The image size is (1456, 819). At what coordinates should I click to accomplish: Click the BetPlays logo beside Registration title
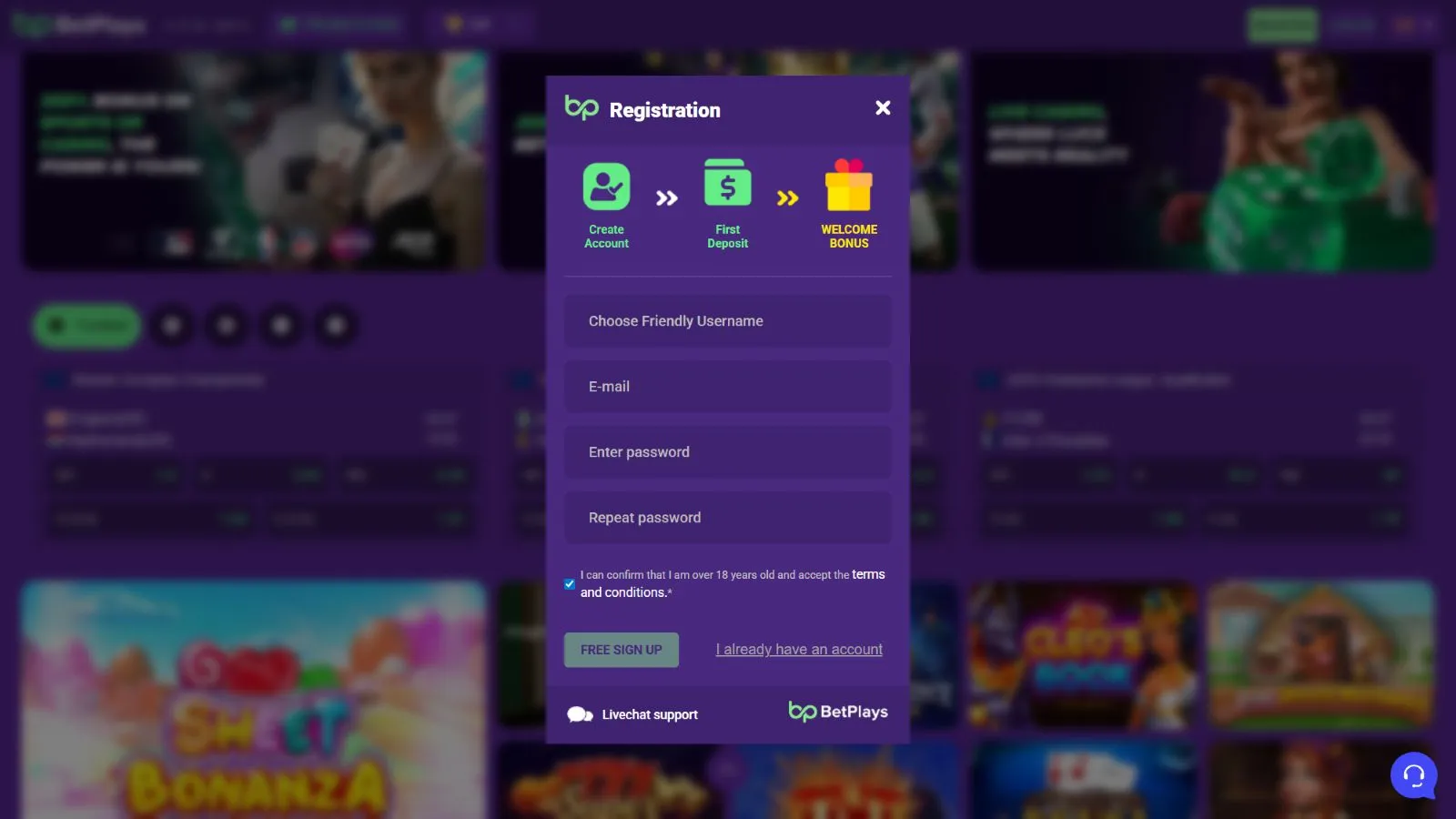[x=581, y=107]
